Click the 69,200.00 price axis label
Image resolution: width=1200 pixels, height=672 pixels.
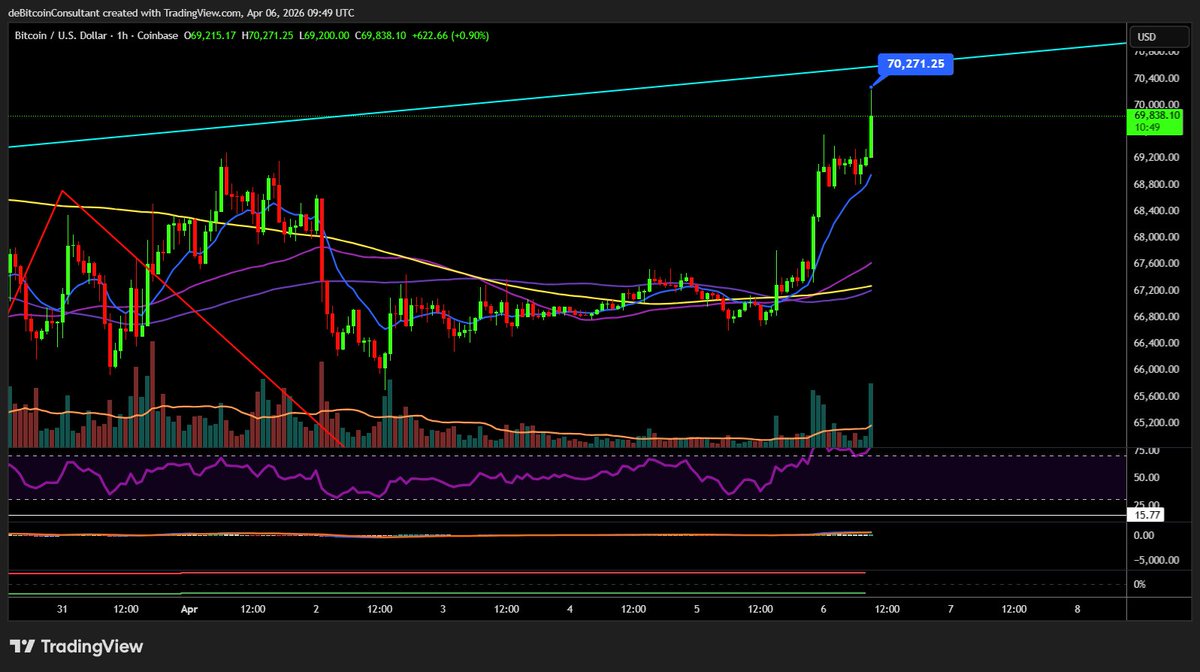coord(1155,158)
